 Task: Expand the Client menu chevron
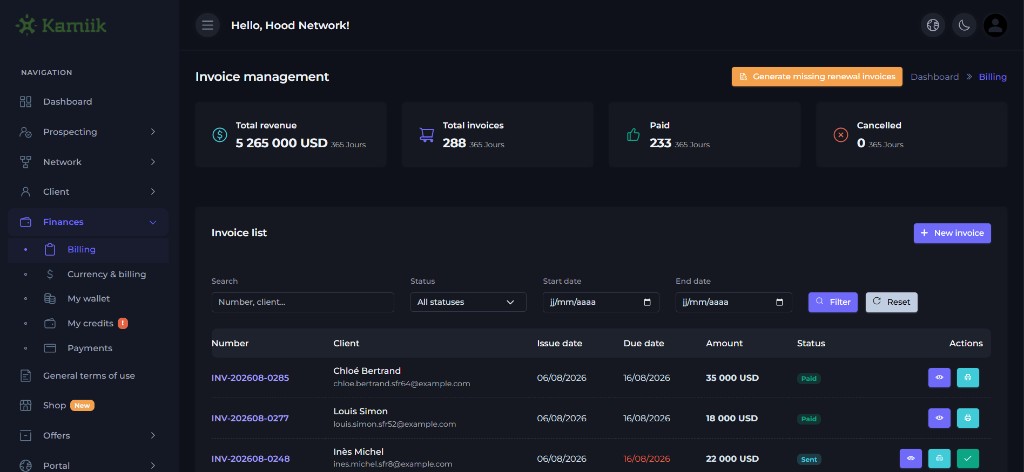[153, 192]
